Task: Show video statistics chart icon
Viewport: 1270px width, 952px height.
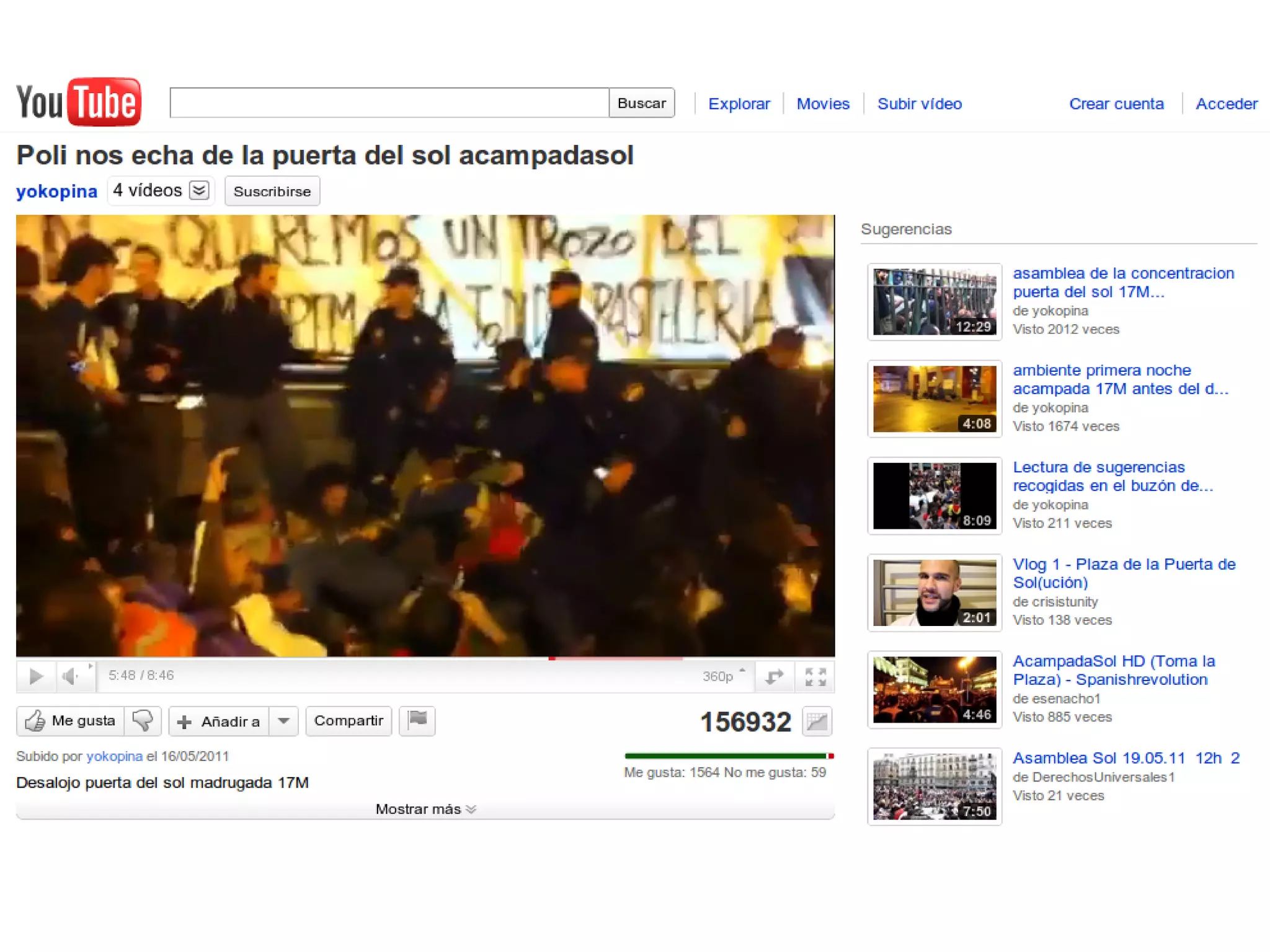Action: click(x=817, y=721)
